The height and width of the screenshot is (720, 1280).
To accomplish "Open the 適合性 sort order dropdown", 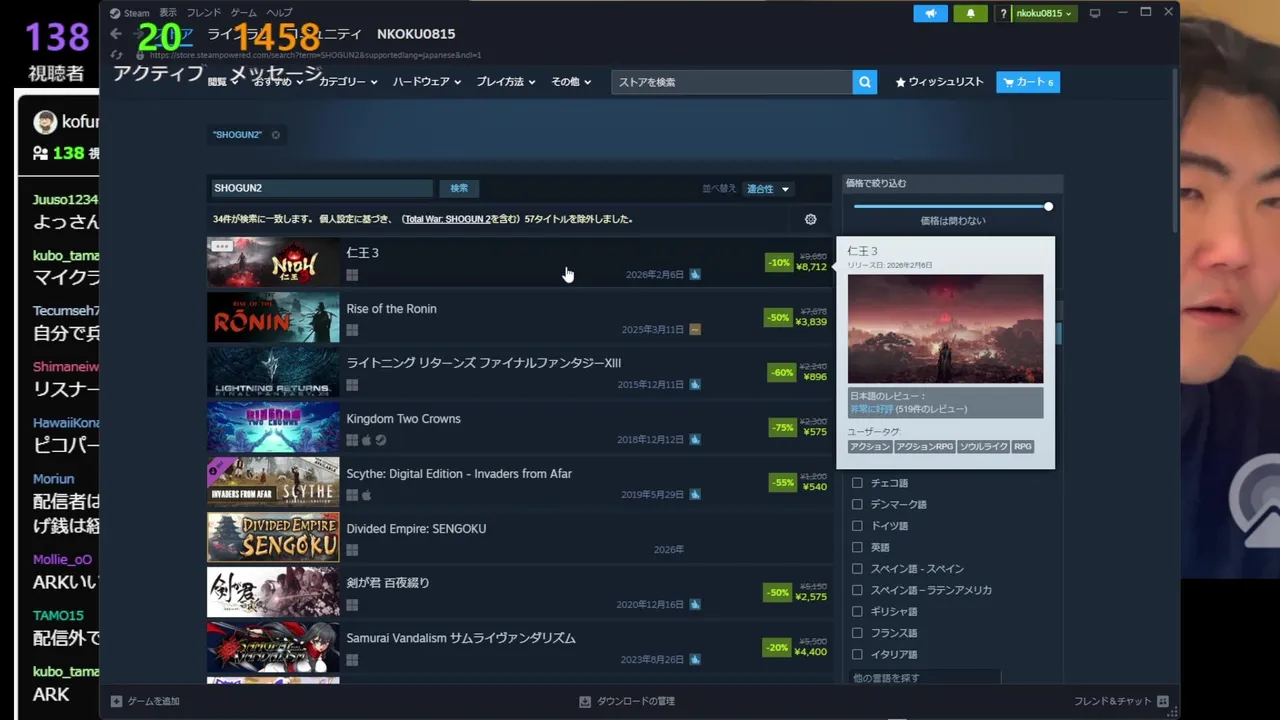I will (x=768, y=189).
